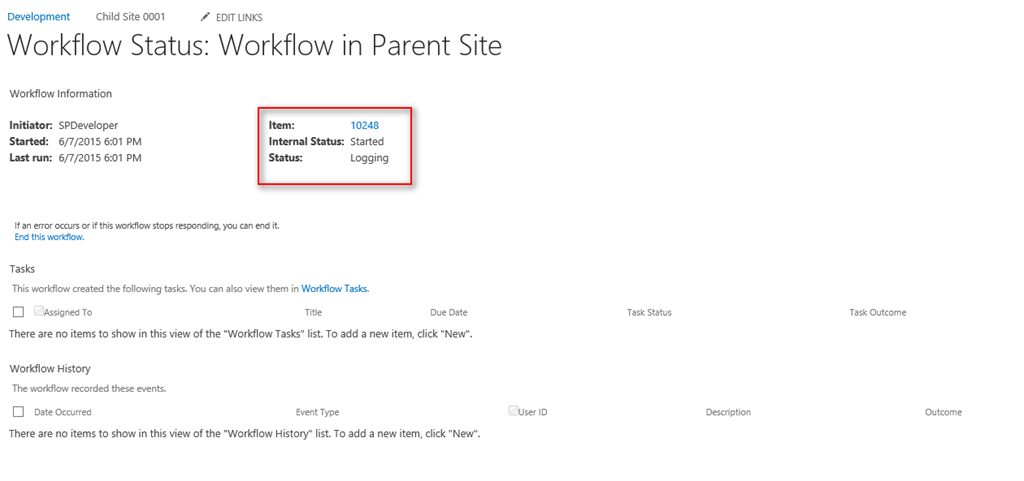The image size is (1024, 481).
Task: Click the small icon before User ID
Action: 513,410
